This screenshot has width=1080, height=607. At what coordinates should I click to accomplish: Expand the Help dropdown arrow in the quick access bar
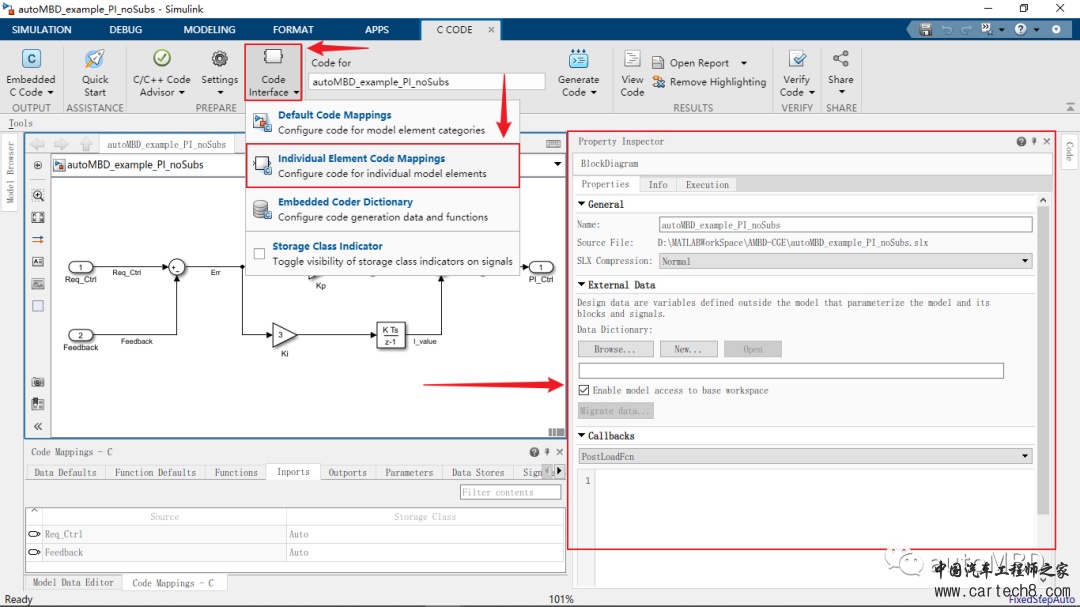tap(1036, 30)
